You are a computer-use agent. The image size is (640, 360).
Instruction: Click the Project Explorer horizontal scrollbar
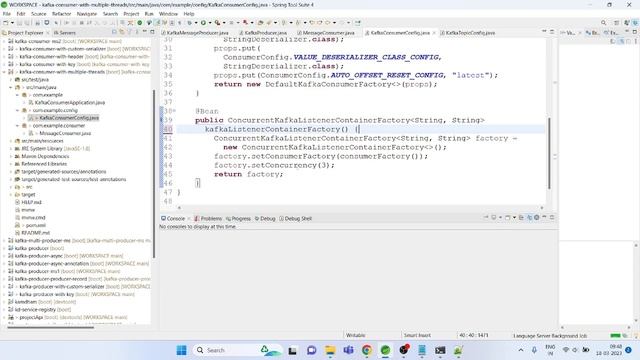coord(50,327)
